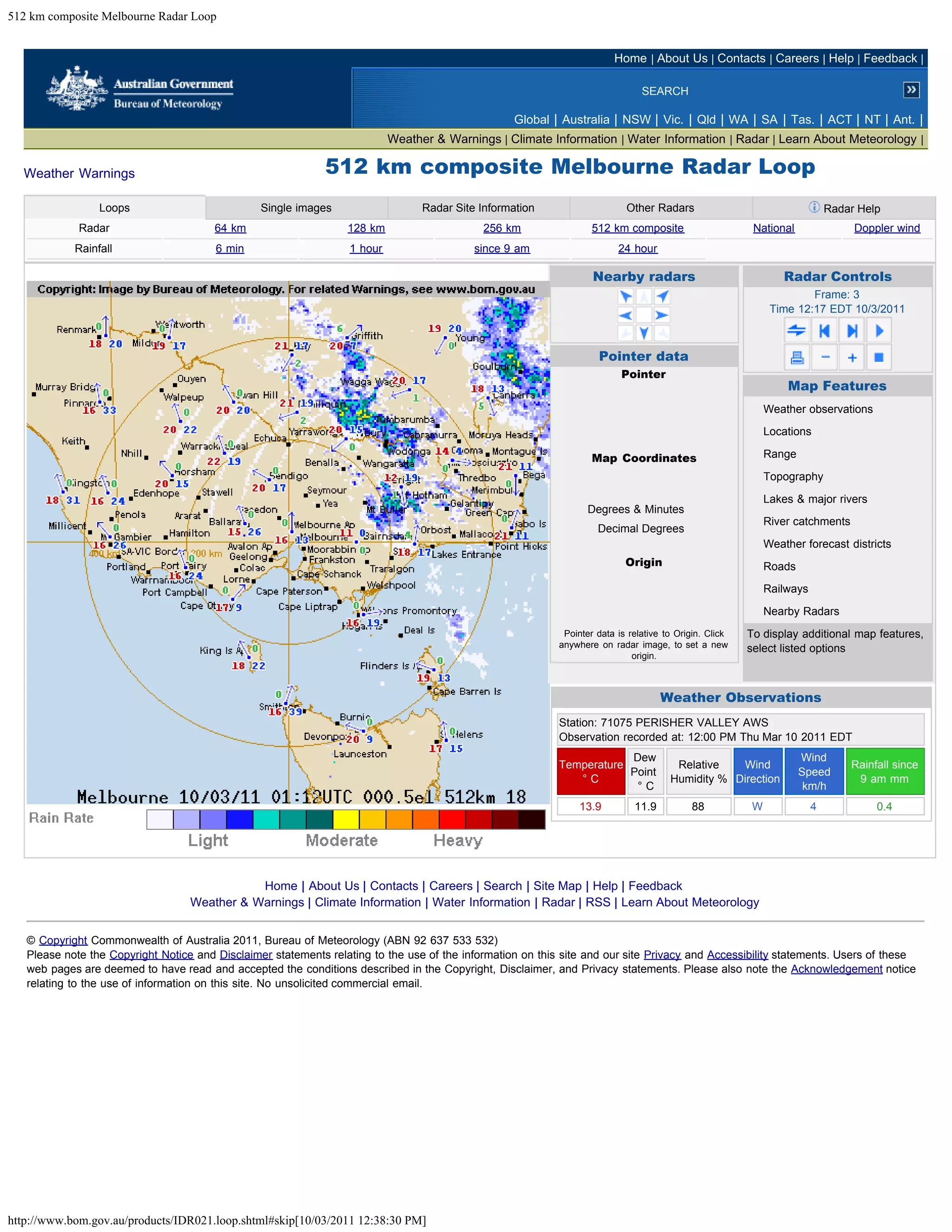Click the south nearby radar arrow
Viewport: 952px width, 1232px height.
pyautogui.click(x=643, y=333)
